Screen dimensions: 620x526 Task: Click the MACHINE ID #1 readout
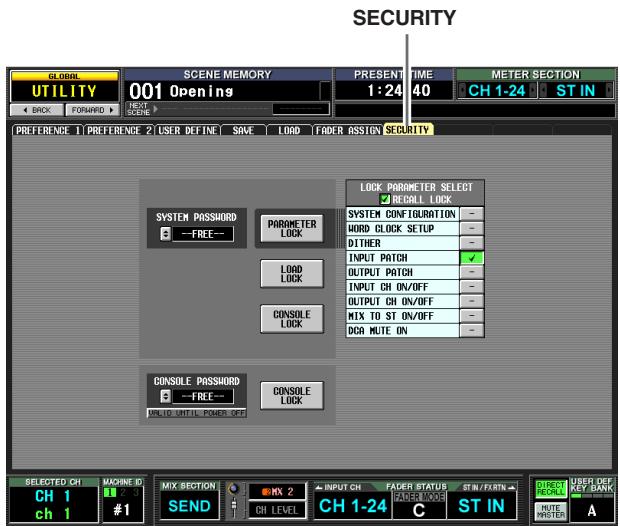[122, 510]
